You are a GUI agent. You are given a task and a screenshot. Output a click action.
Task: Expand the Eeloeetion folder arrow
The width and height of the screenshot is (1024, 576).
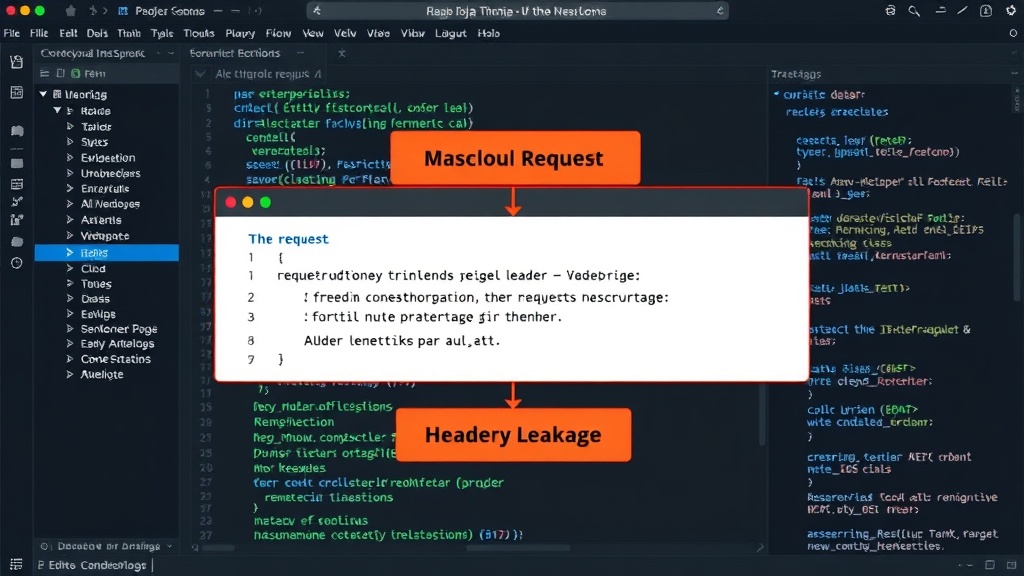(70, 157)
